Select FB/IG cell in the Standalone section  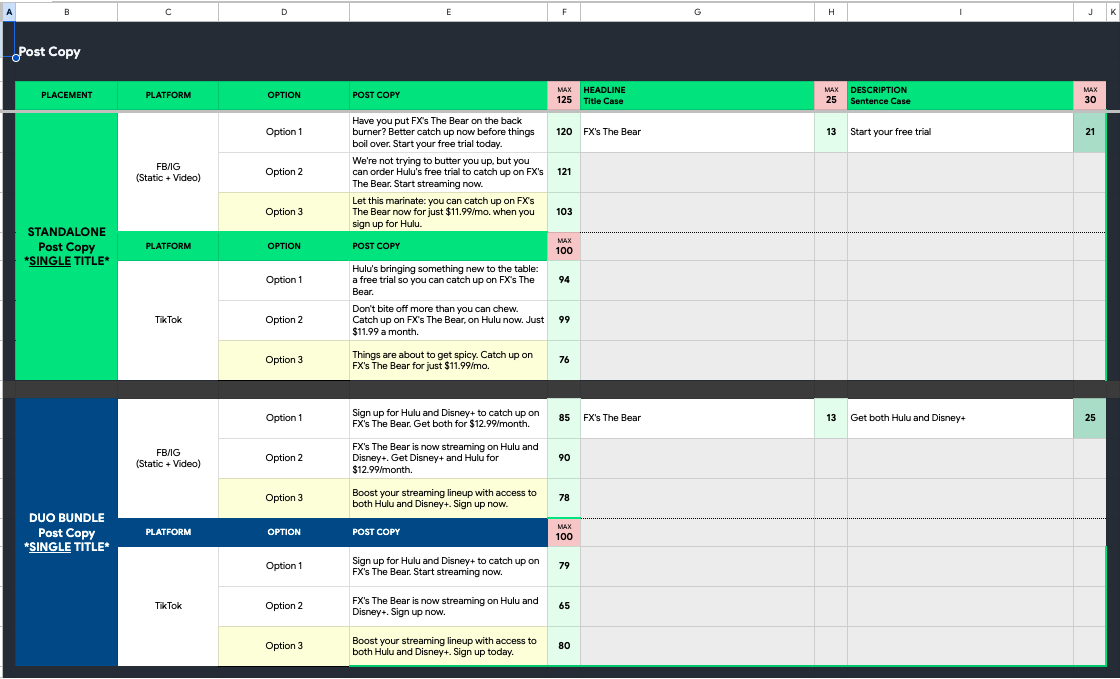tap(168, 172)
